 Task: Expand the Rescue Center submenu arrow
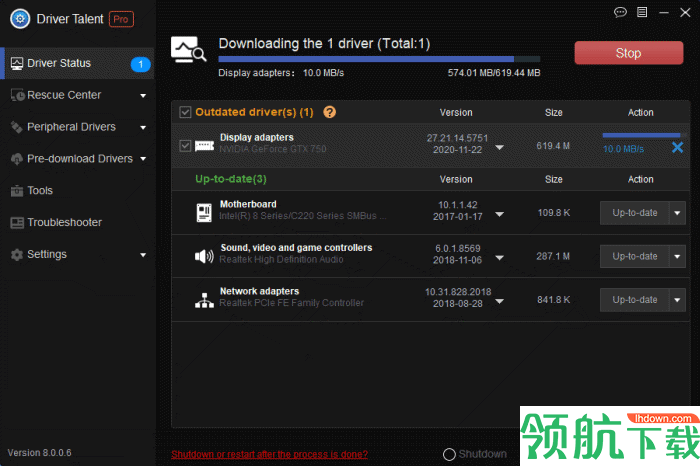(x=143, y=96)
